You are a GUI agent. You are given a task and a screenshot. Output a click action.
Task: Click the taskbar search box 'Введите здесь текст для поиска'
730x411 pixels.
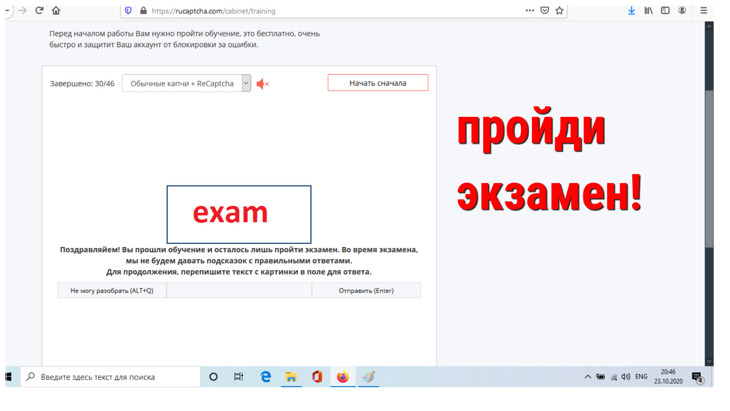tap(110, 377)
